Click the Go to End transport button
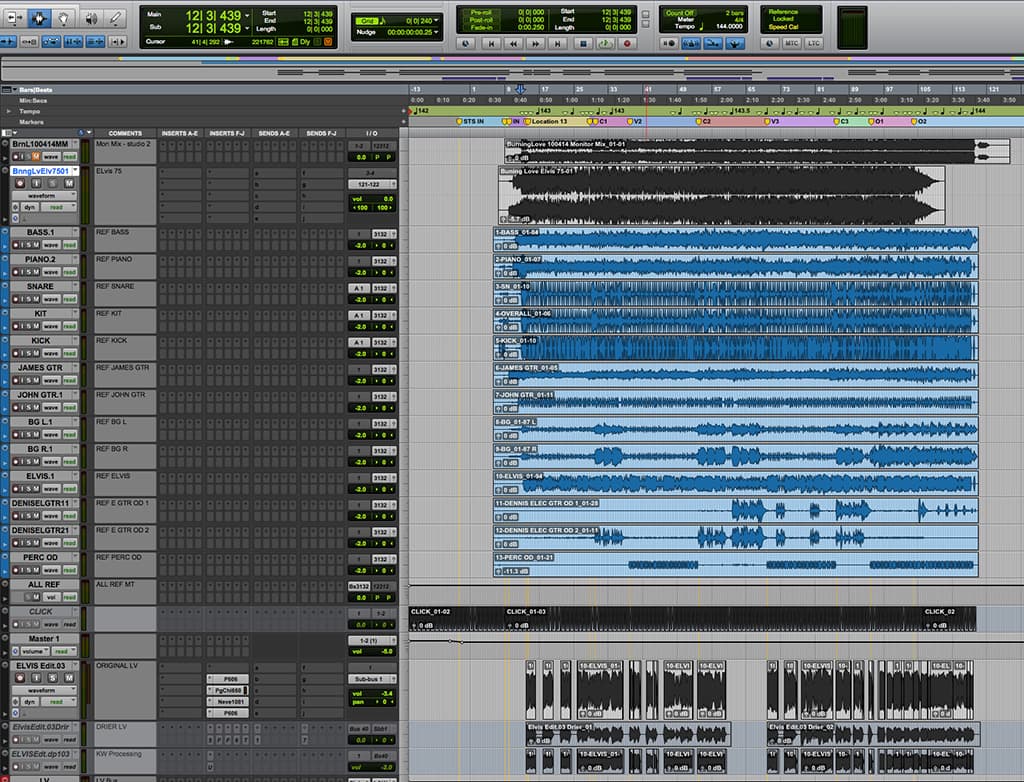The height and width of the screenshot is (782, 1024). (x=558, y=44)
